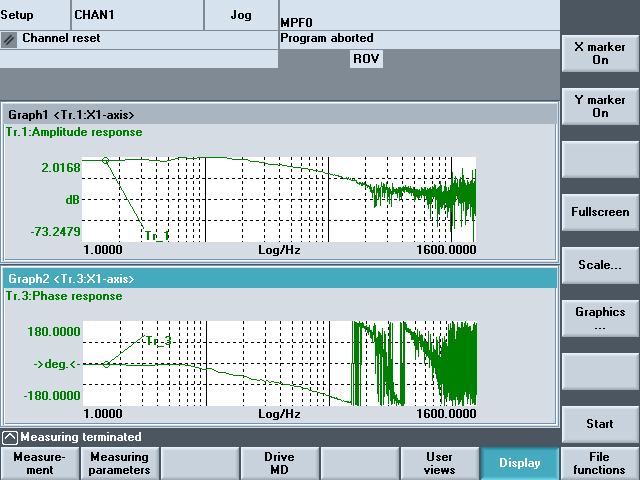Image resolution: width=640 pixels, height=480 pixels.
Task: Open the Measurement softkey
Action: tap(40, 463)
